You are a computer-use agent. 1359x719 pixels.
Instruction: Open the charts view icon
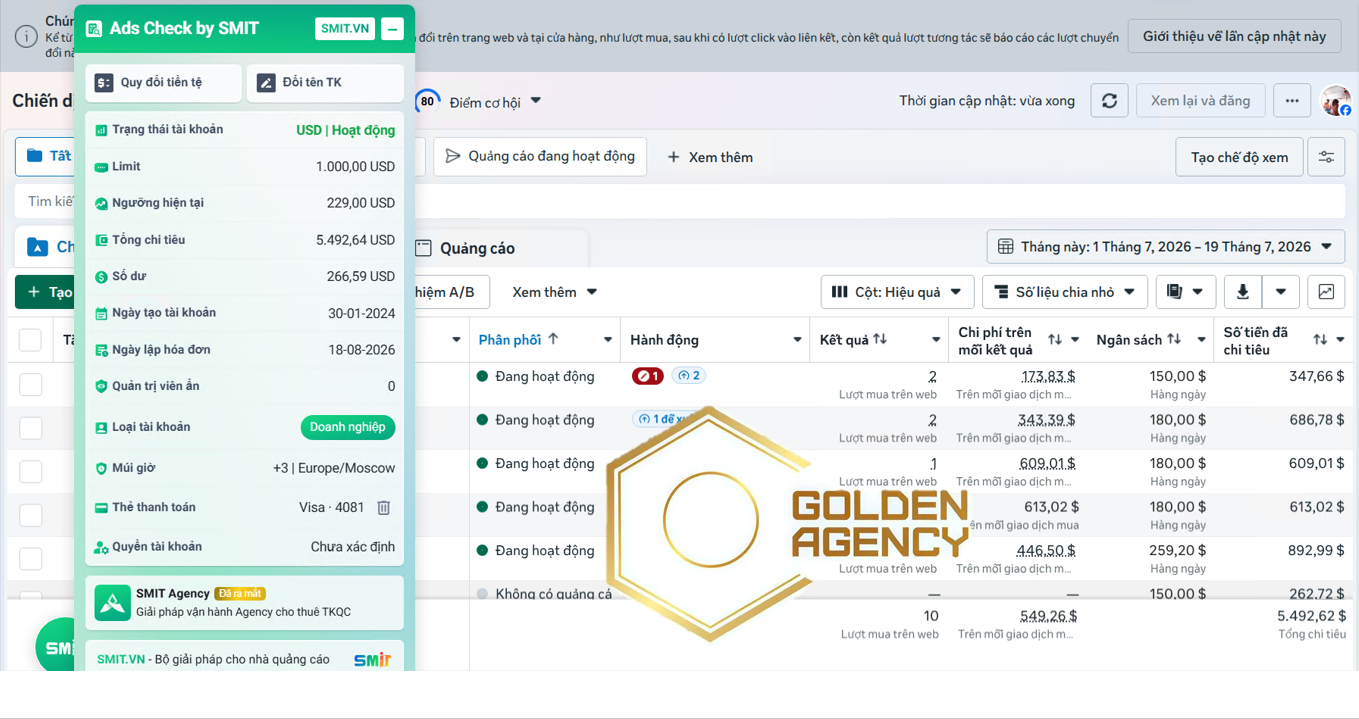(x=1326, y=292)
